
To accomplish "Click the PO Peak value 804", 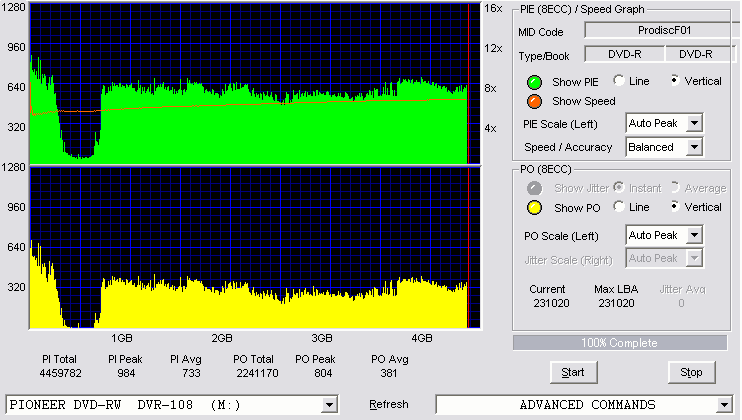I will coord(323,373).
